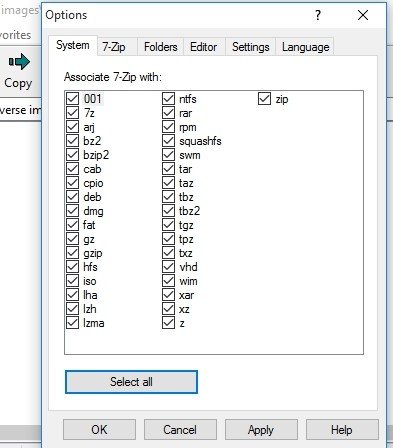Click the Select all button
The image size is (393, 448).
click(x=131, y=382)
